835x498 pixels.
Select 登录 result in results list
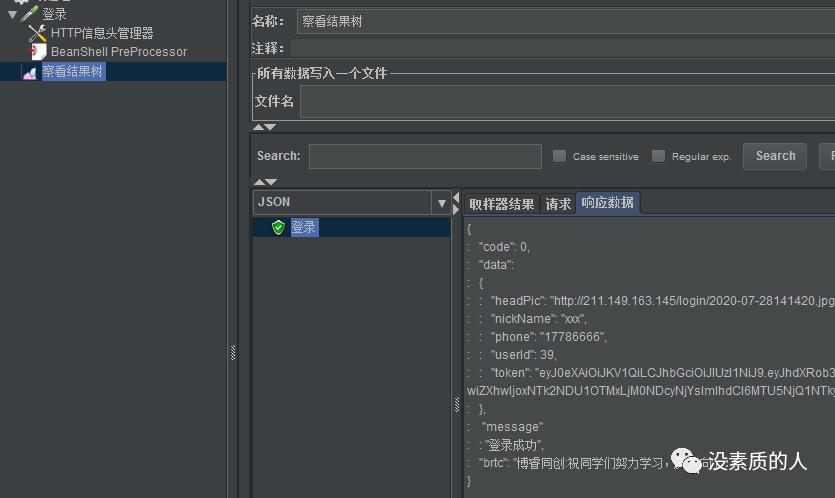pos(304,227)
